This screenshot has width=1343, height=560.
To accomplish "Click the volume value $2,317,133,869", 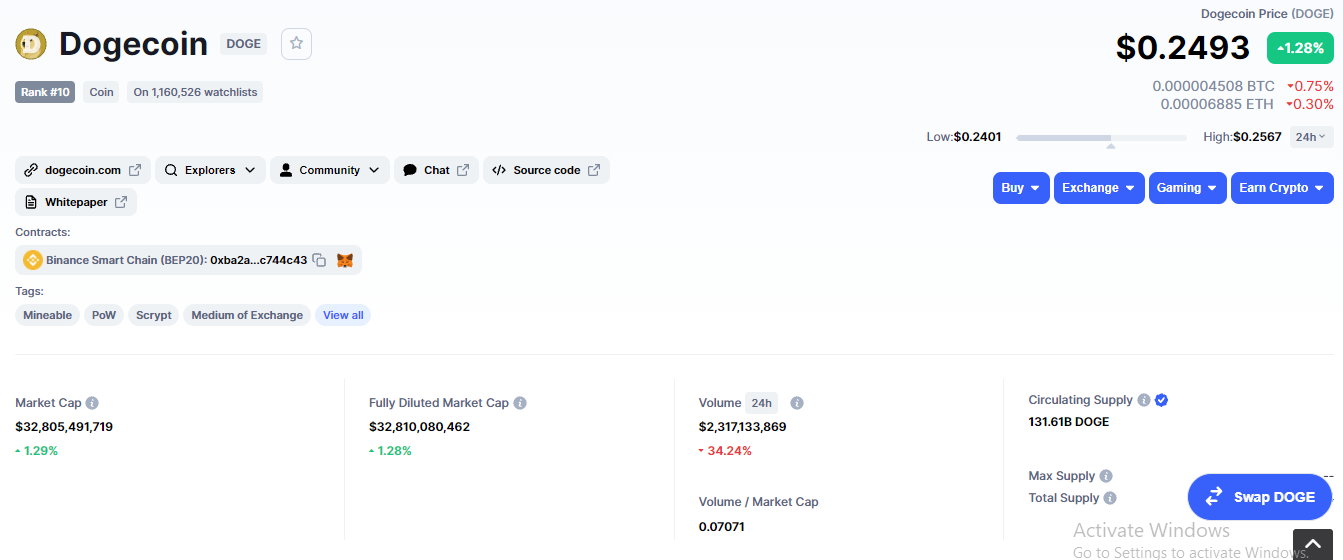I will click(x=742, y=427).
